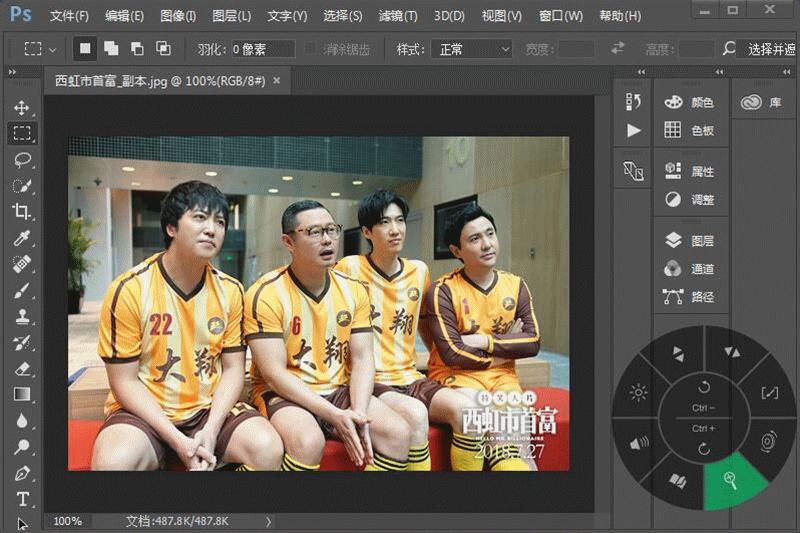
Task: Select the Pen tool
Action: tap(21, 473)
